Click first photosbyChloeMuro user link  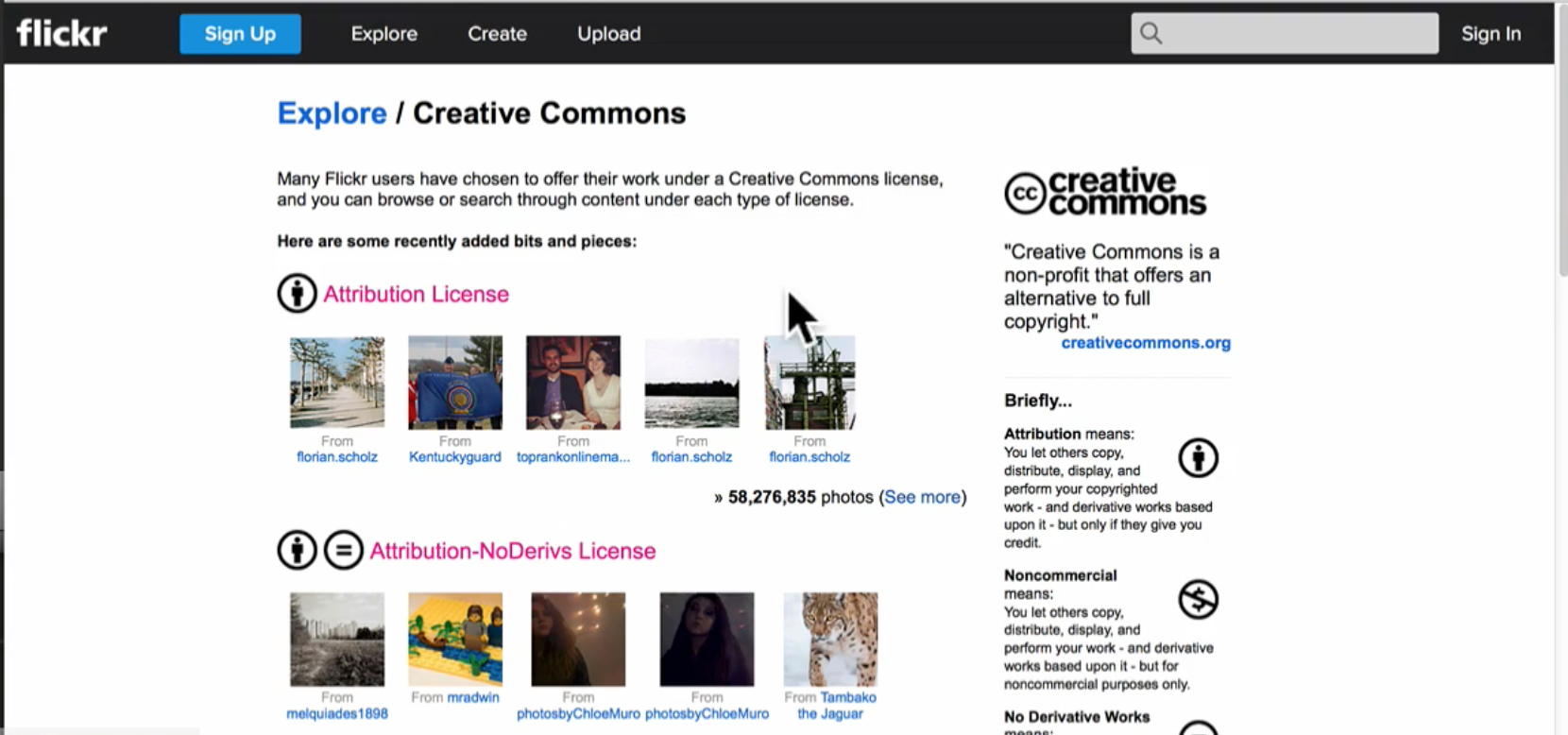click(x=578, y=713)
